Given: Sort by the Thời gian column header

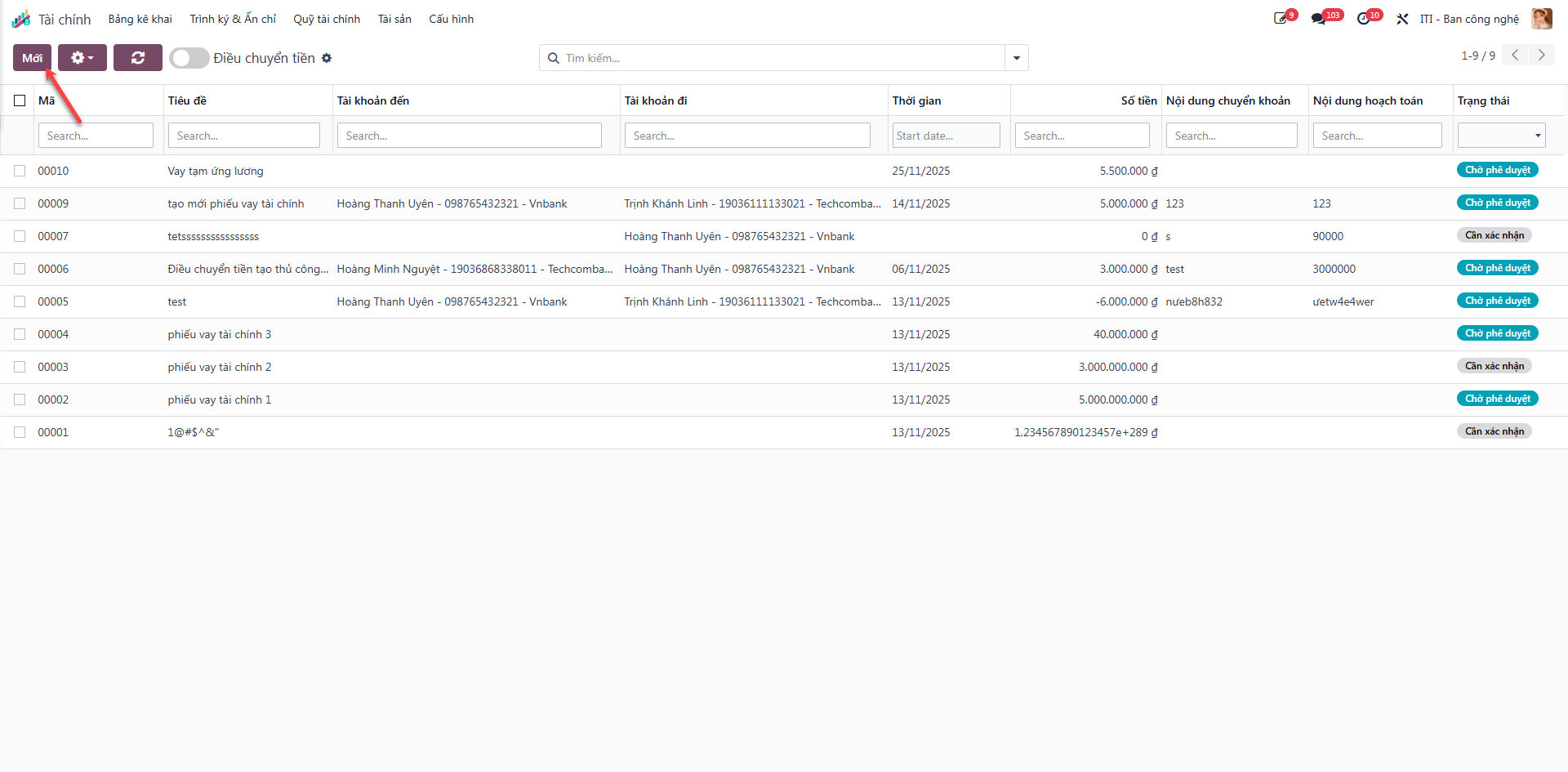Looking at the screenshot, I should (x=916, y=100).
